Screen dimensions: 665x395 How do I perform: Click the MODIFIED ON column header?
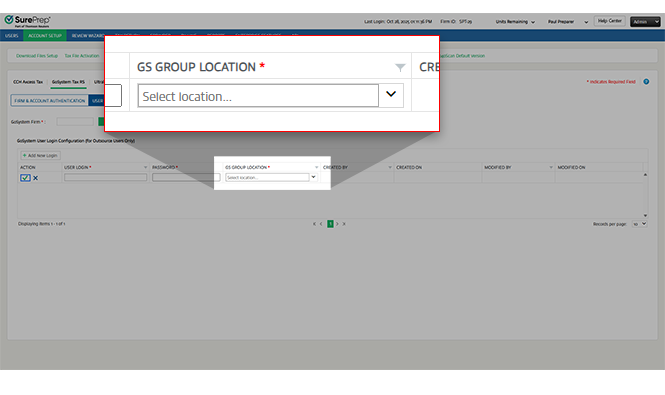[x=571, y=168]
